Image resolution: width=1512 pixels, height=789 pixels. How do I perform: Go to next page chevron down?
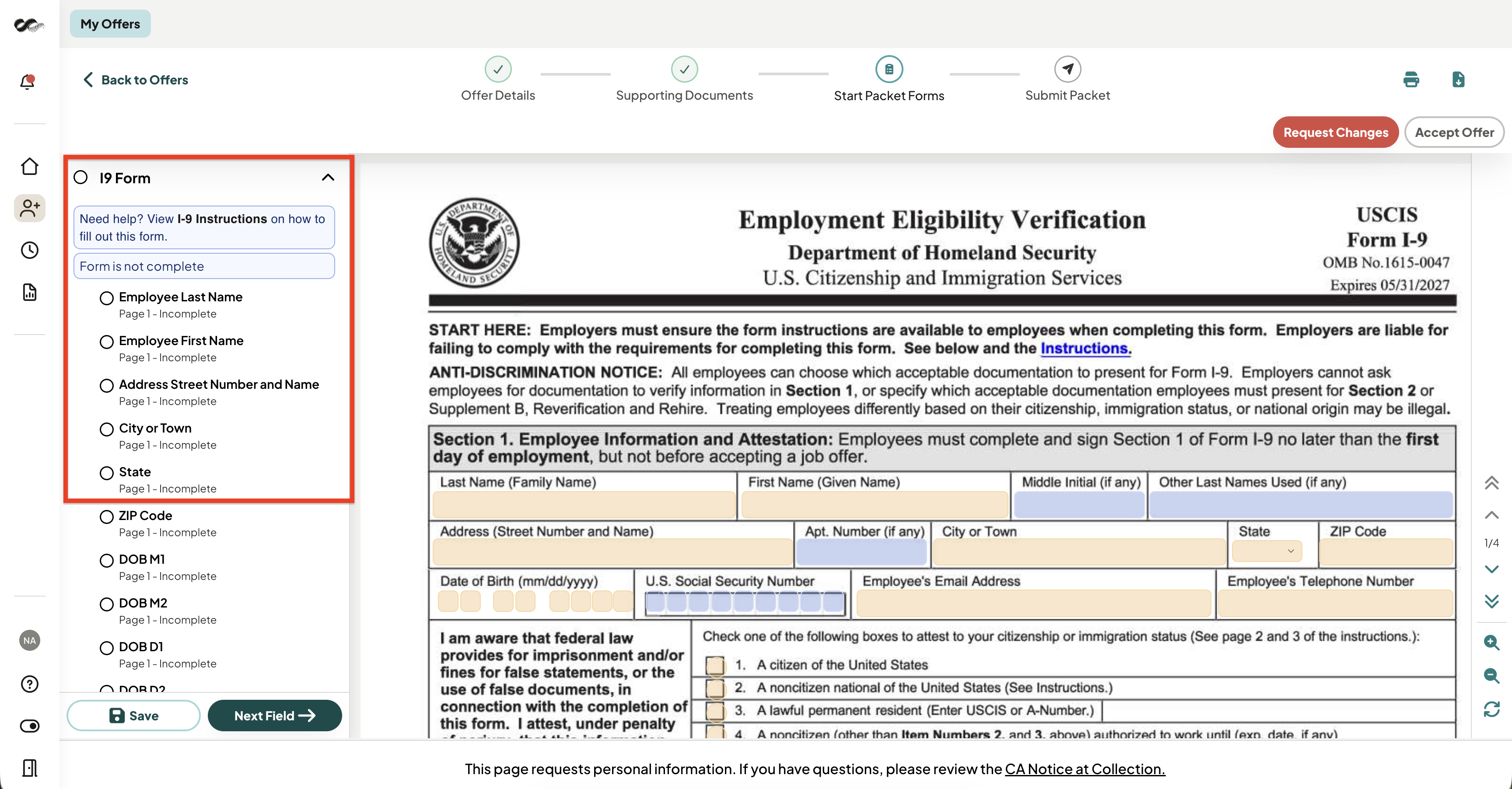pos(1491,569)
